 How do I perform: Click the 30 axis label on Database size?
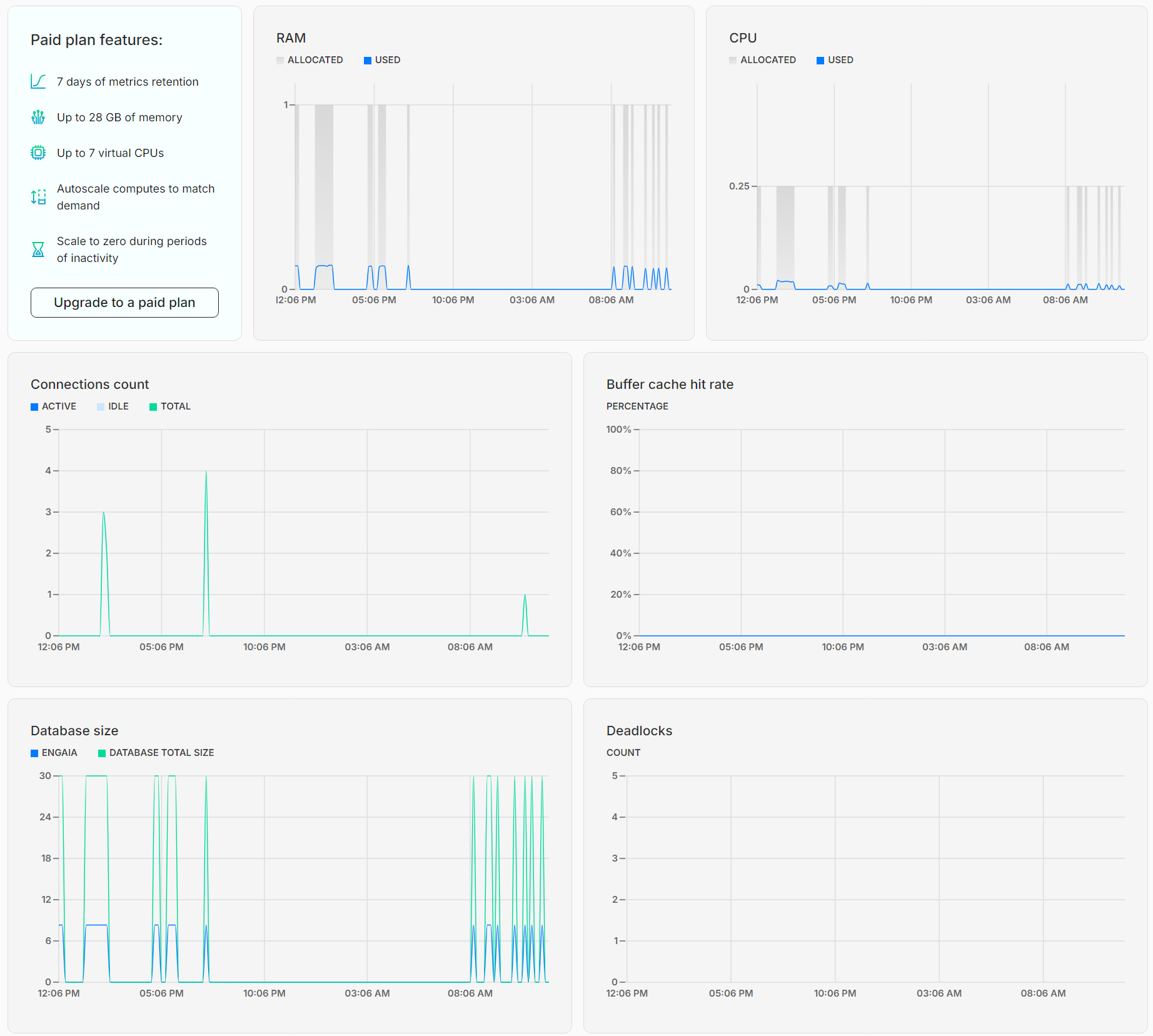click(x=45, y=776)
